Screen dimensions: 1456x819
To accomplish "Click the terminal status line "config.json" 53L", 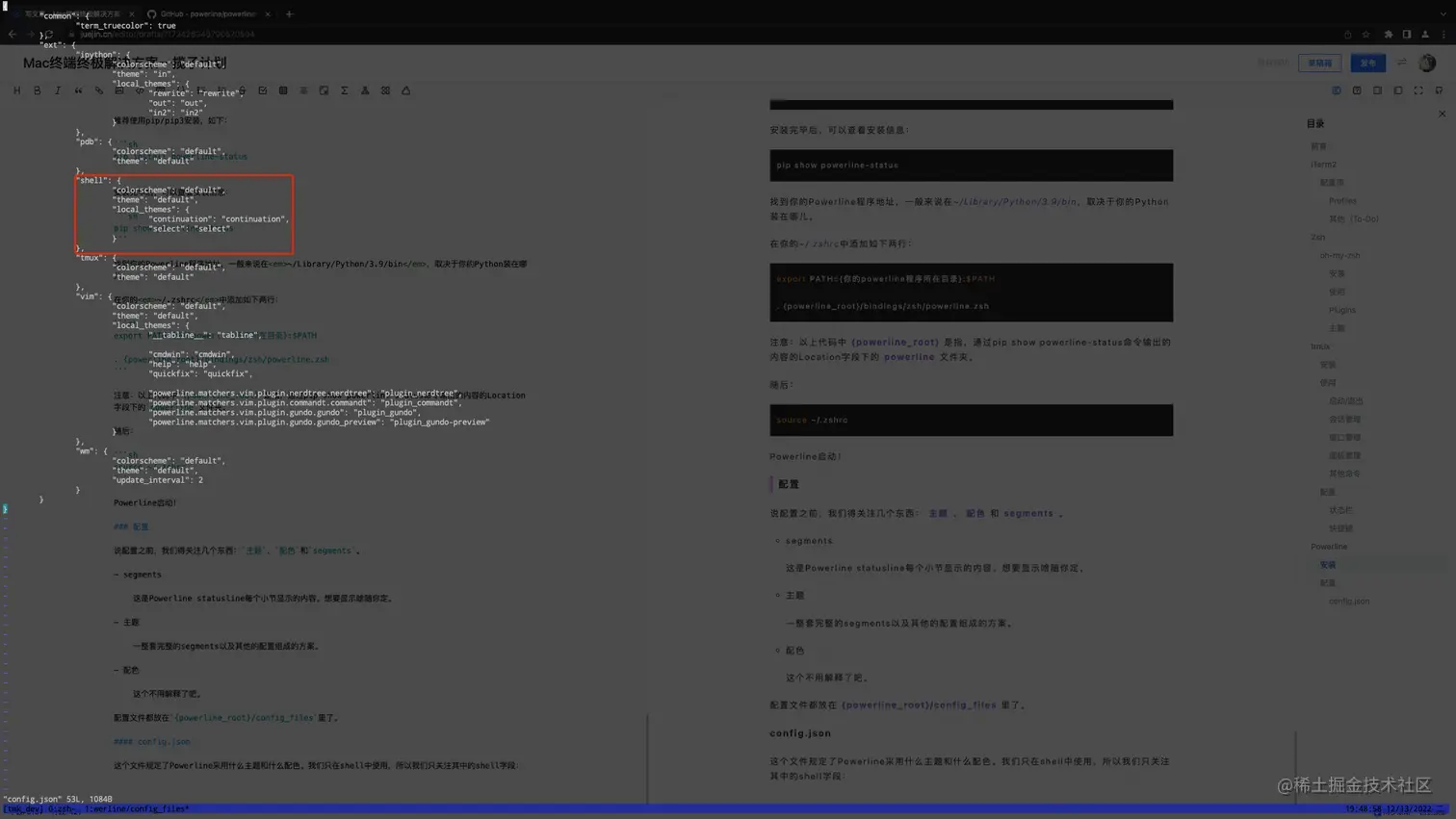I will [58, 799].
